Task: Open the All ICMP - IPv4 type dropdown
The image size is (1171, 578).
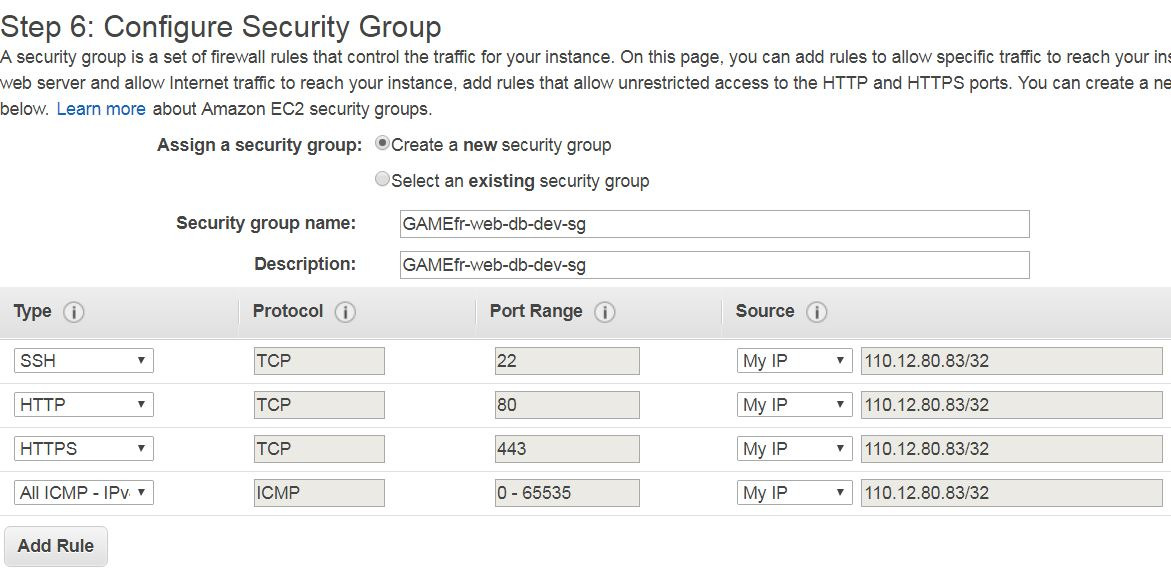Action: tap(84, 493)
